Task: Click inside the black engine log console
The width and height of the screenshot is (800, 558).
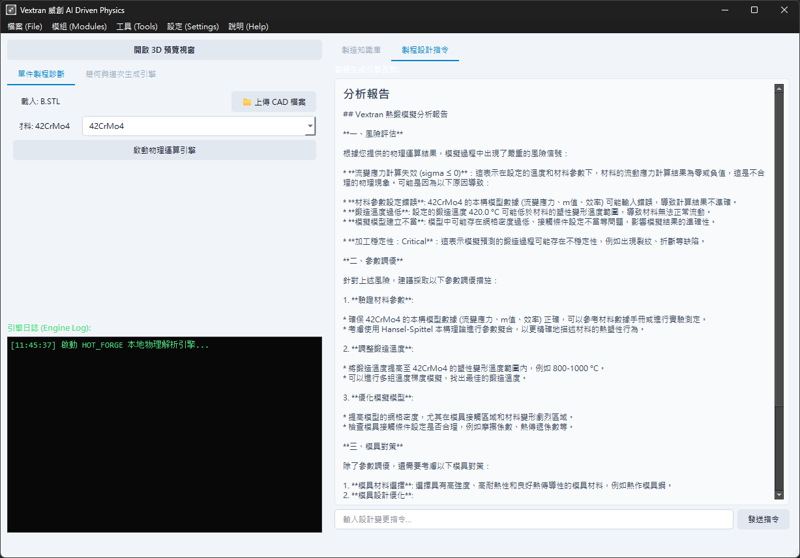Action: 165,440
